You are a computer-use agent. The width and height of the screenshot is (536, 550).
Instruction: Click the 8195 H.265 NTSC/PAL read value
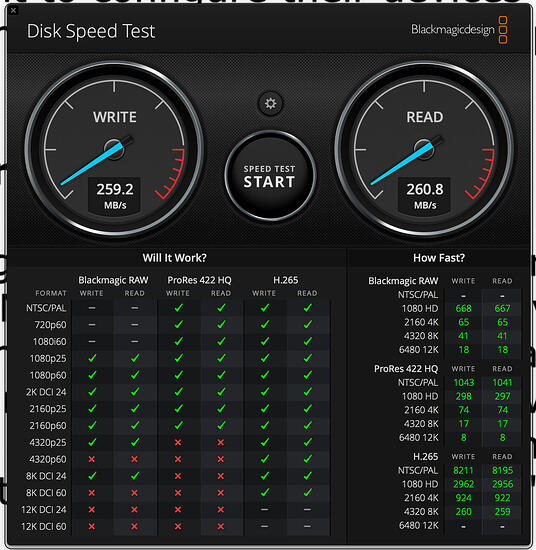point(502,470)
